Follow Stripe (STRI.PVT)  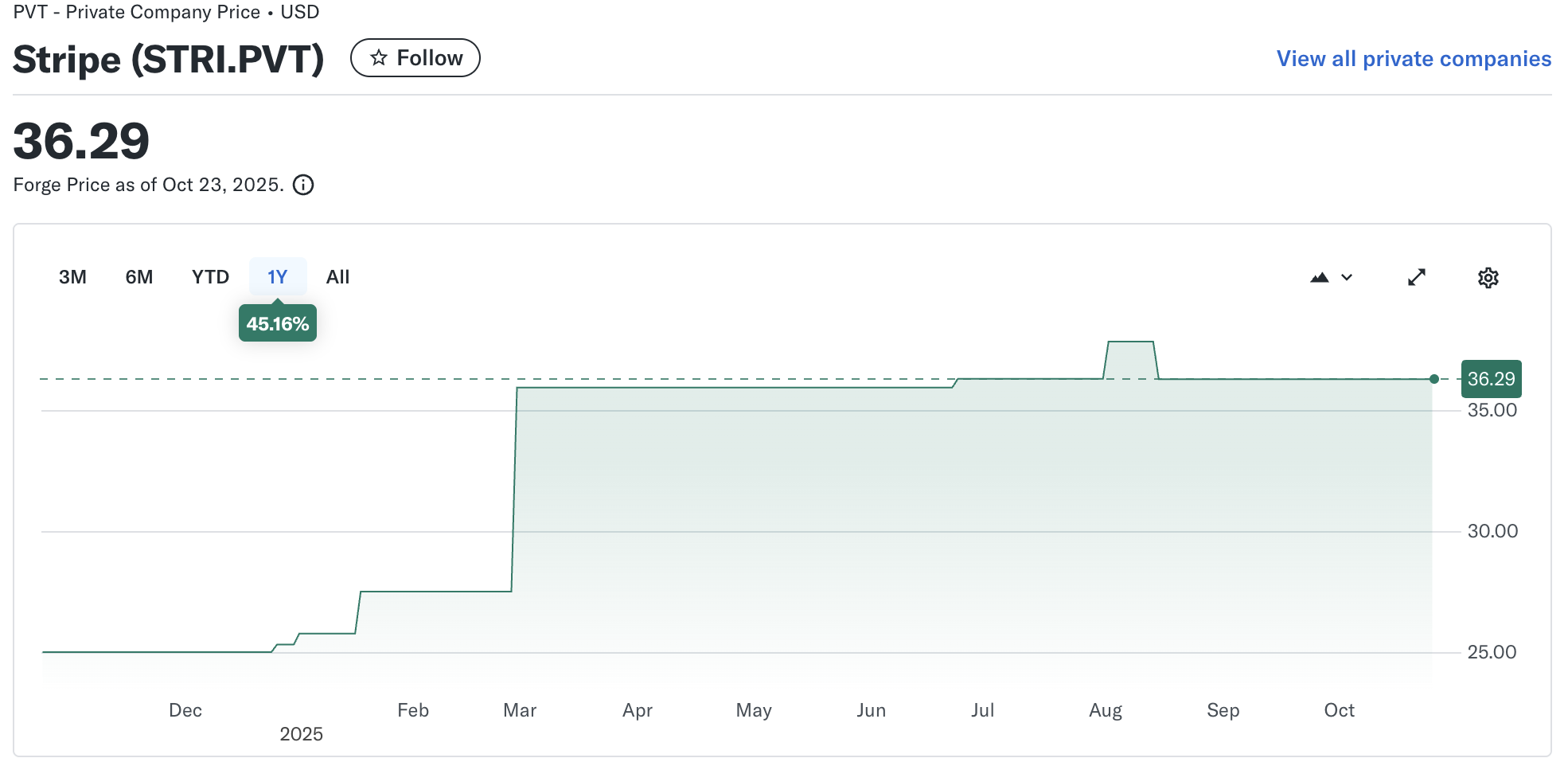[x=415, y=58]
